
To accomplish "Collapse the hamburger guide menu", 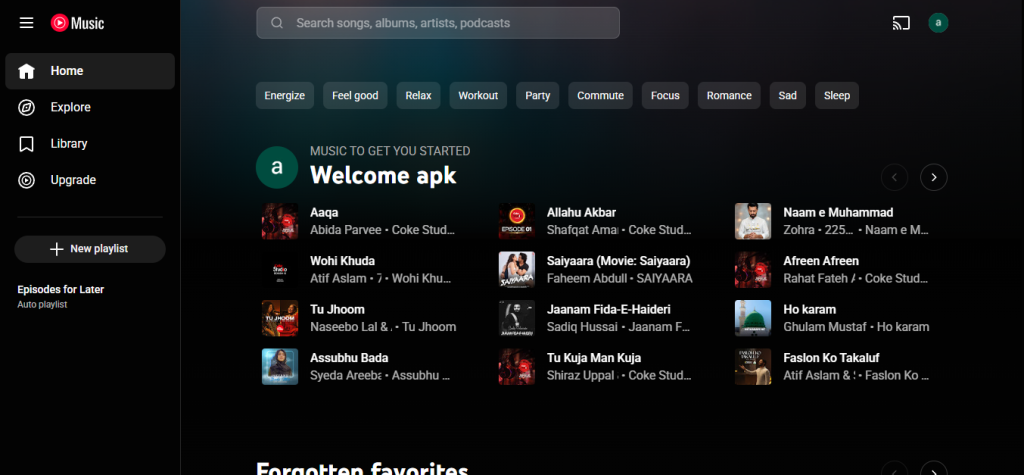I will [27, 23].
